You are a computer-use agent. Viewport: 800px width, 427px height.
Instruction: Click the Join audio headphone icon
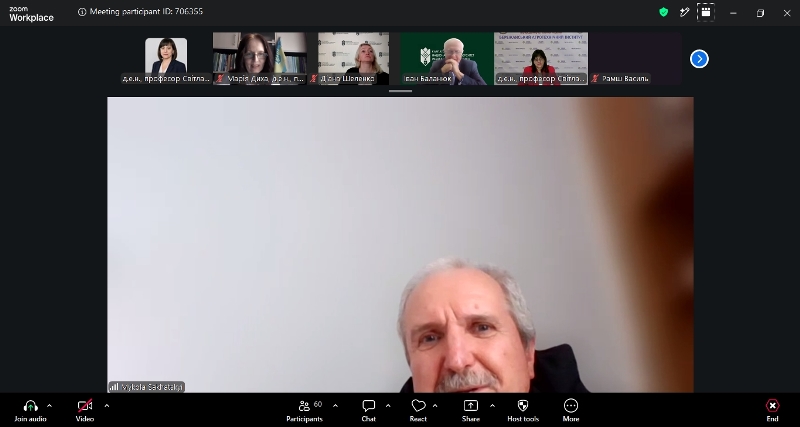[31, 406]
